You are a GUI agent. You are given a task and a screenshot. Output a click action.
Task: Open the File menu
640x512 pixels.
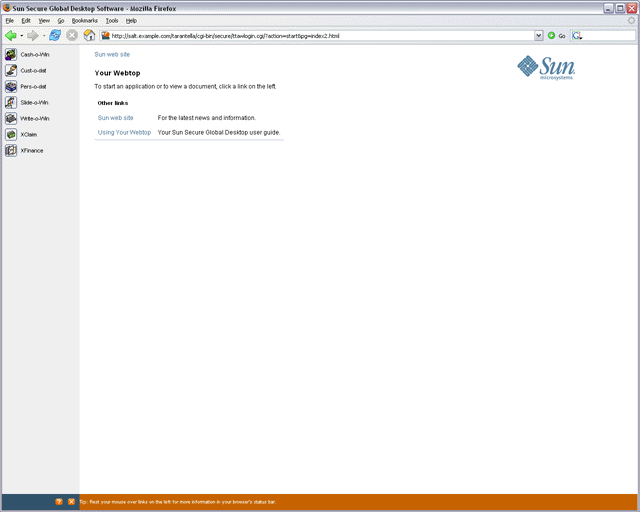(x=10, y=20)
